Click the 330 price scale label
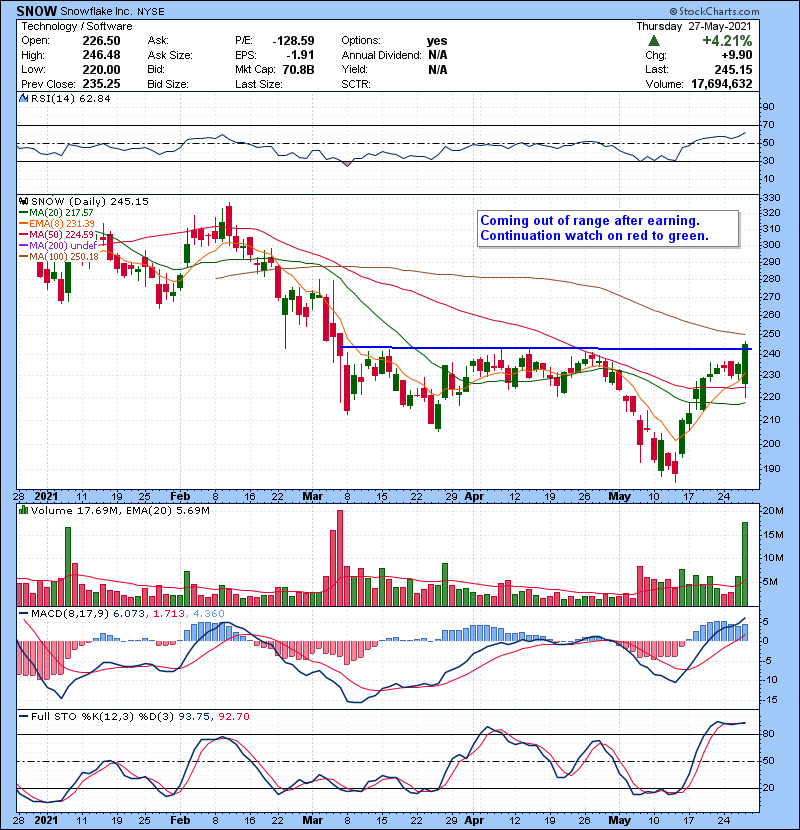The image size is (800, 830). click(772, 197)
